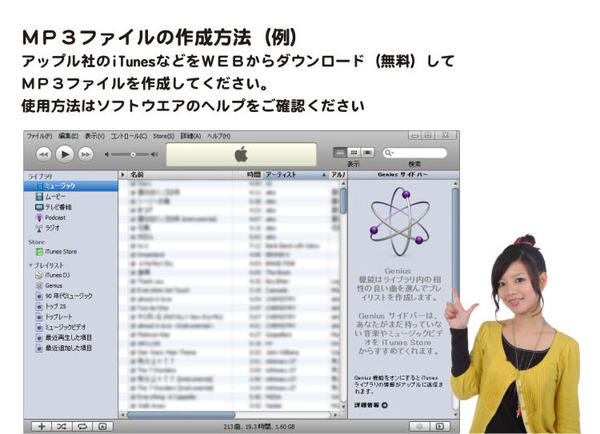Toggle the Genius sidebar arrow button

tap(440, 426)
